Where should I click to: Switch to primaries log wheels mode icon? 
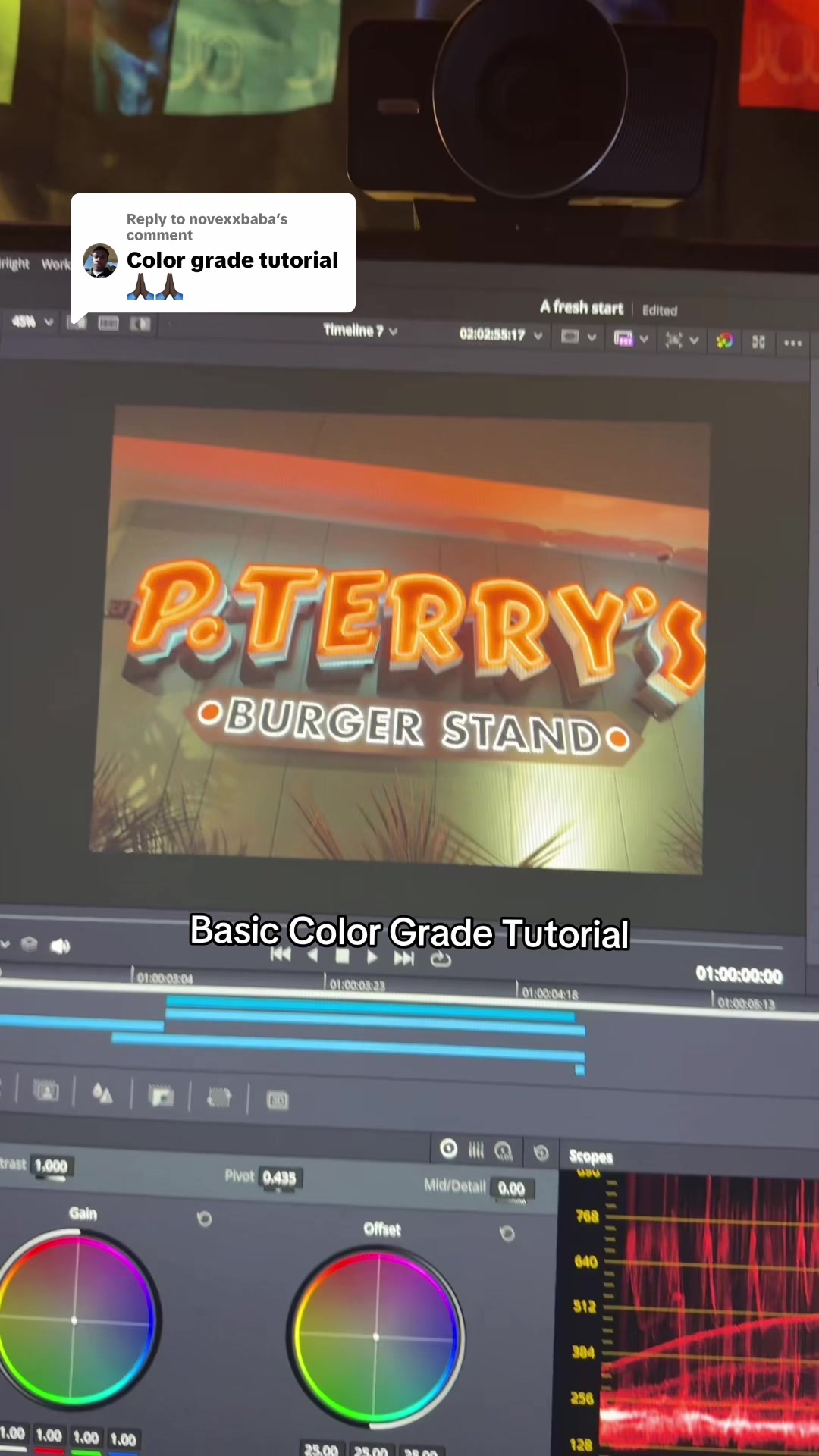[504, 1152]
